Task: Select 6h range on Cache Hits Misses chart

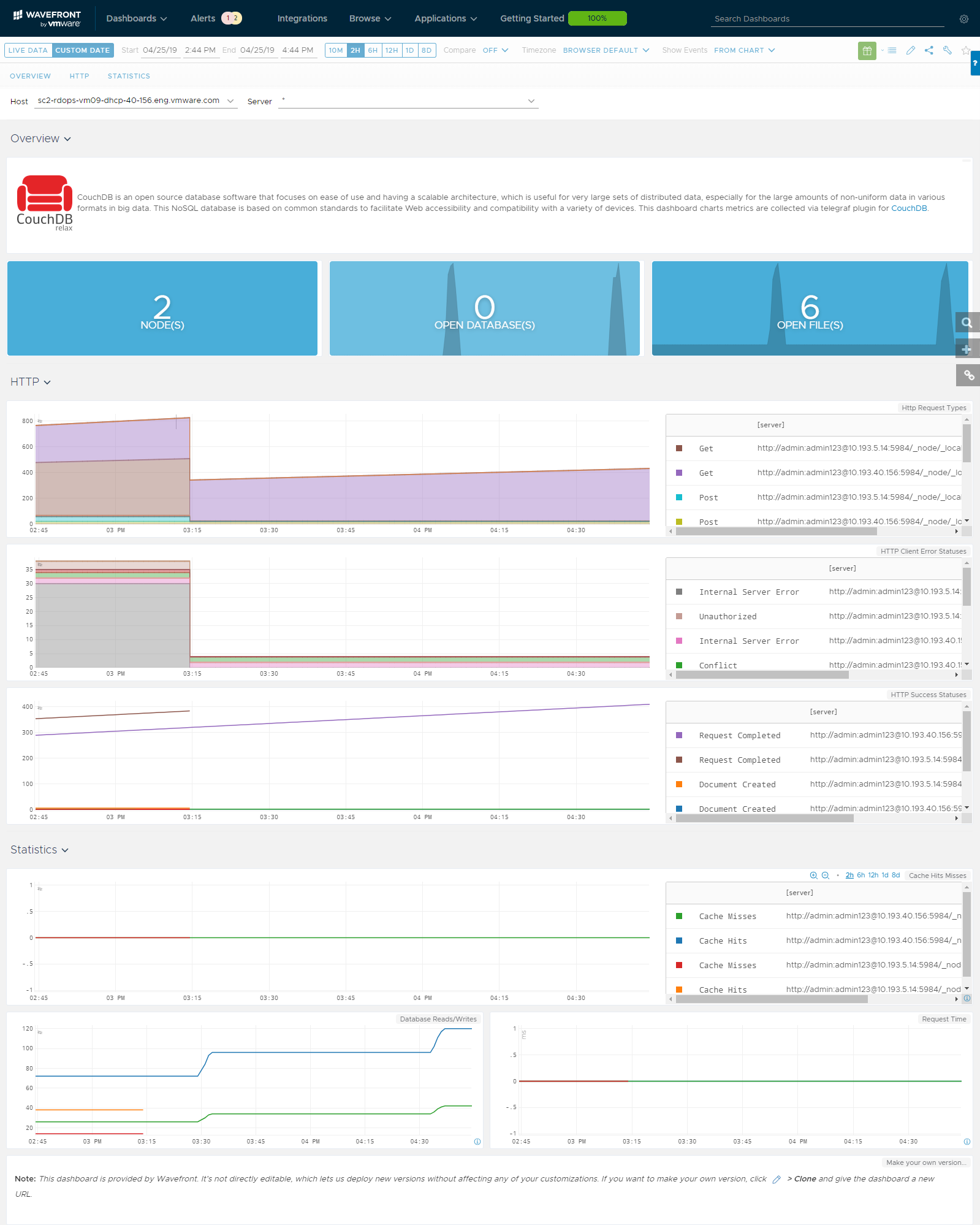Action: [x=861, y=876]
